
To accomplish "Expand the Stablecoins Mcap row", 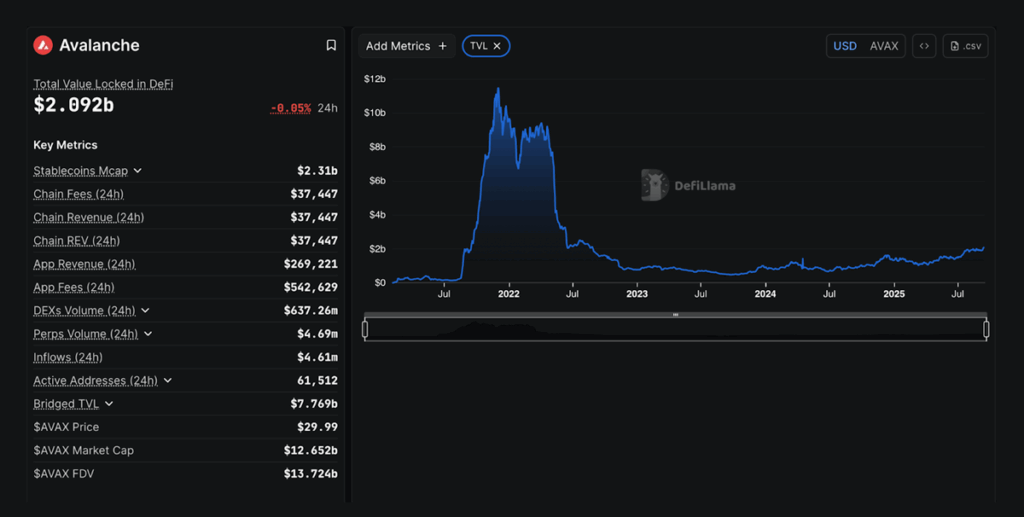I will point(138,171).
